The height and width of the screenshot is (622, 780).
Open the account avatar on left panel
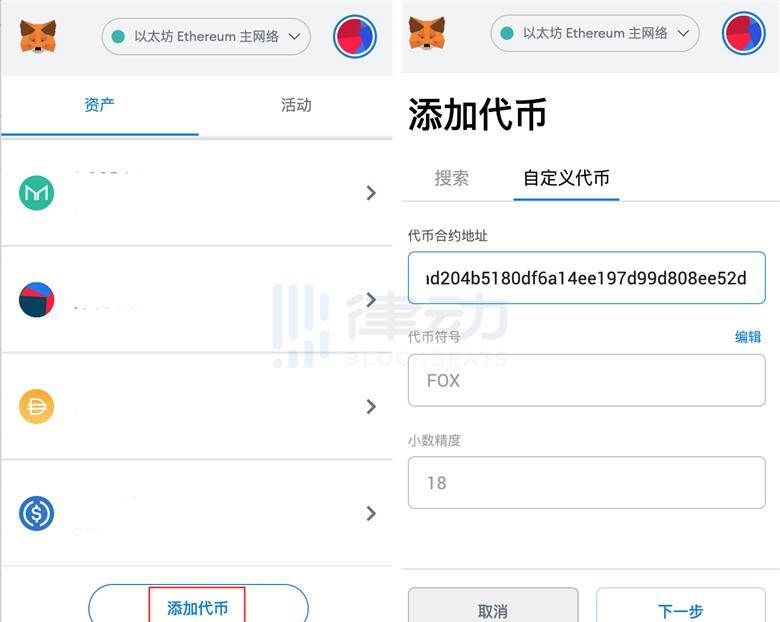click(x=355, y=36)
